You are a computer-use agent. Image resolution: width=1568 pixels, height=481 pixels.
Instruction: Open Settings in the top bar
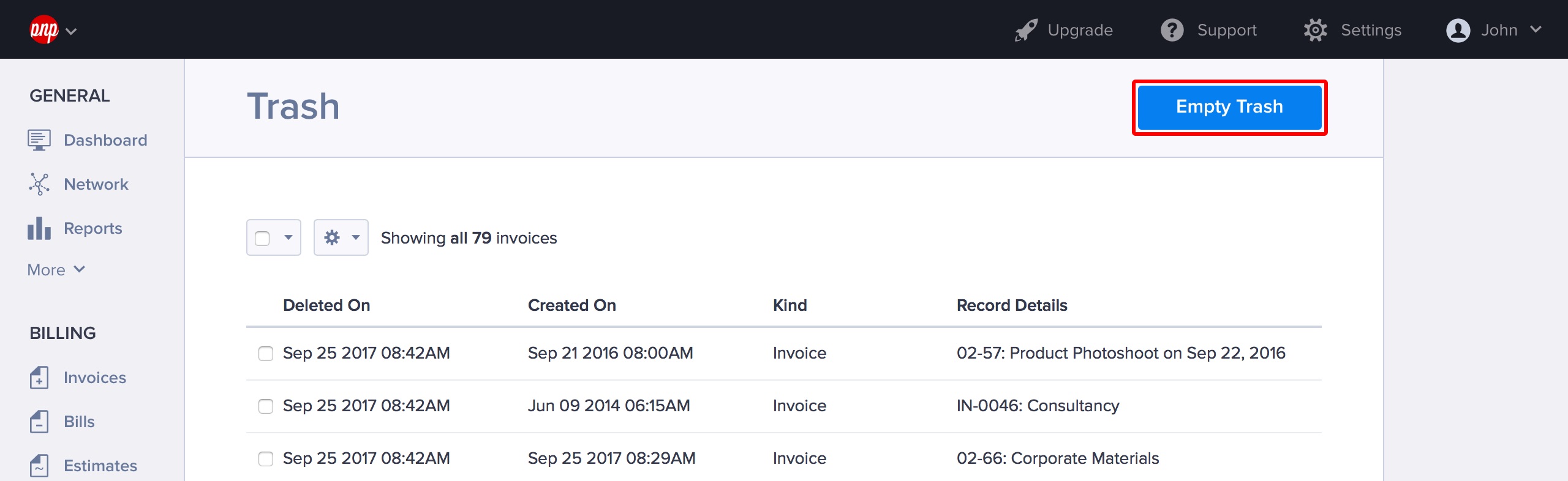pyautogui.click(x=1352, y=30)
